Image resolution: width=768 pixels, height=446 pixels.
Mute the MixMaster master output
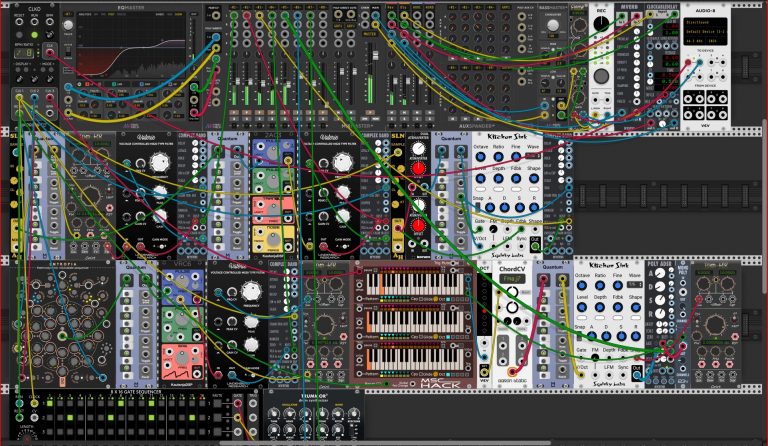coord(370,112)
